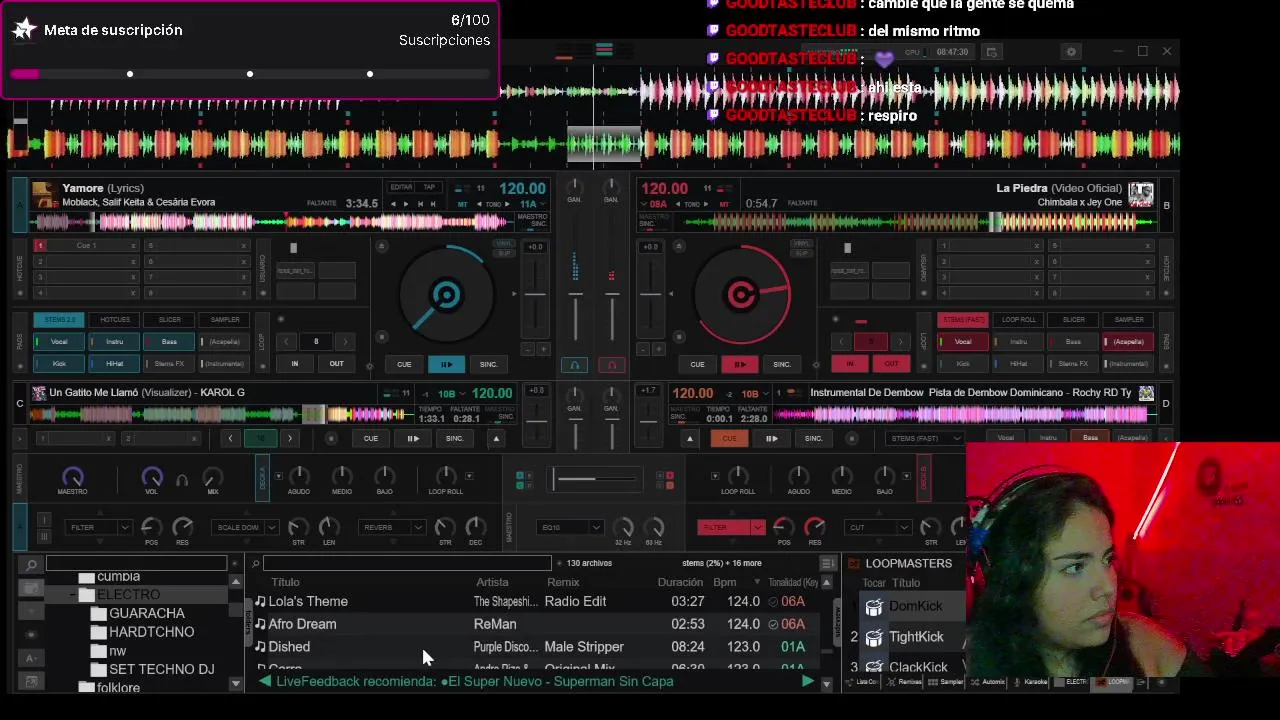Enable deck A headphone cue

574,366
